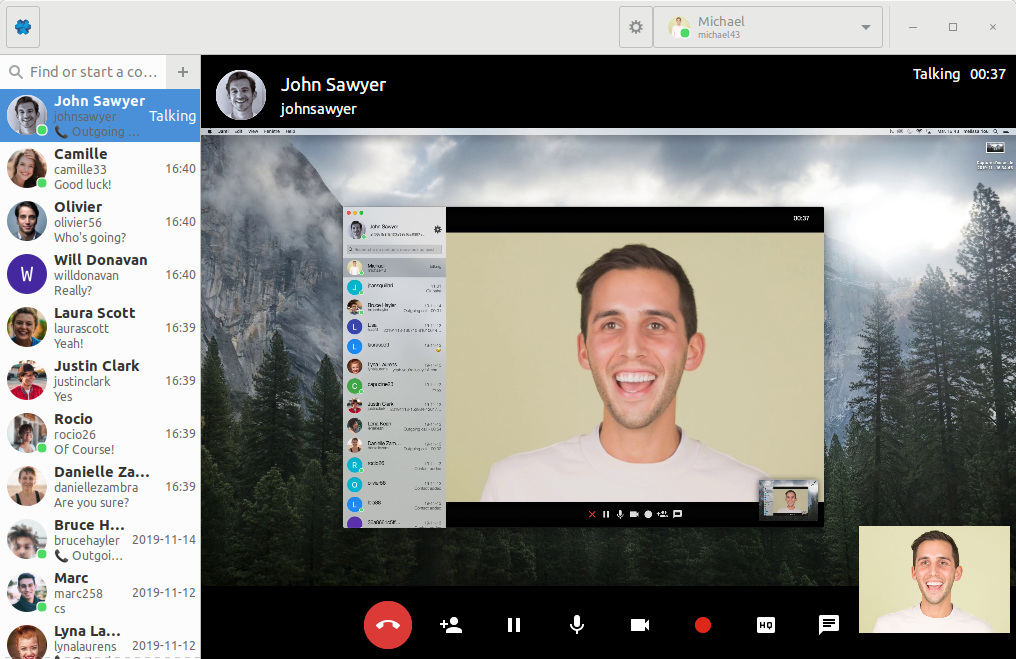Viewport: 1016px width, 659px height.
Task: Toggle HQ video quality
Action: coord(766,625)
